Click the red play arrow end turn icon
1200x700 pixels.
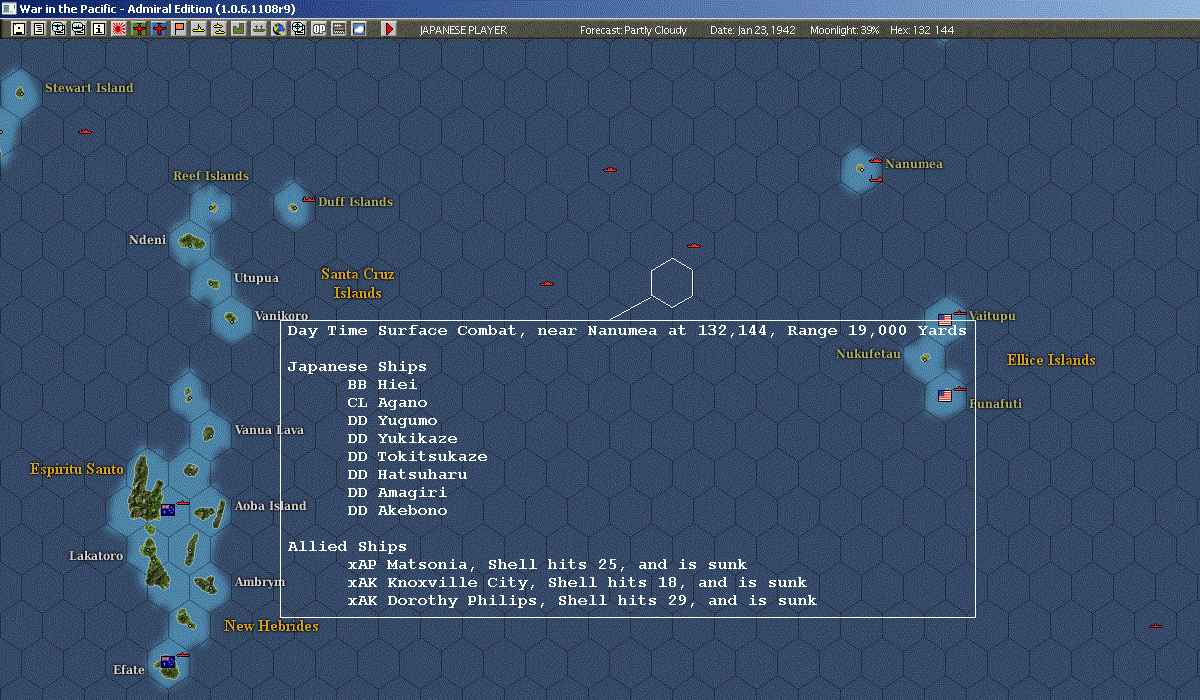click(389, 29)
